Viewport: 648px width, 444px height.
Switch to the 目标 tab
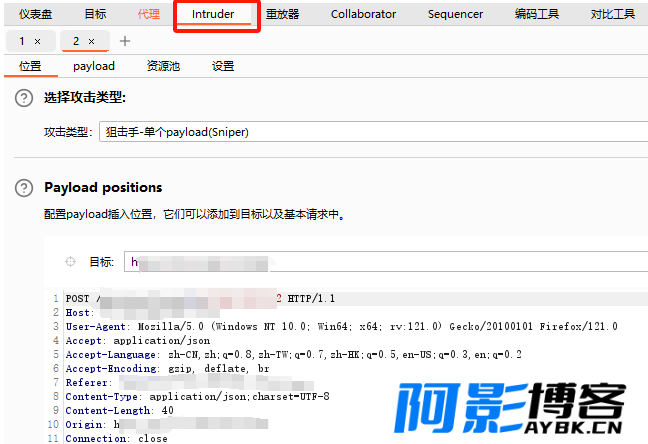[95, 14]
